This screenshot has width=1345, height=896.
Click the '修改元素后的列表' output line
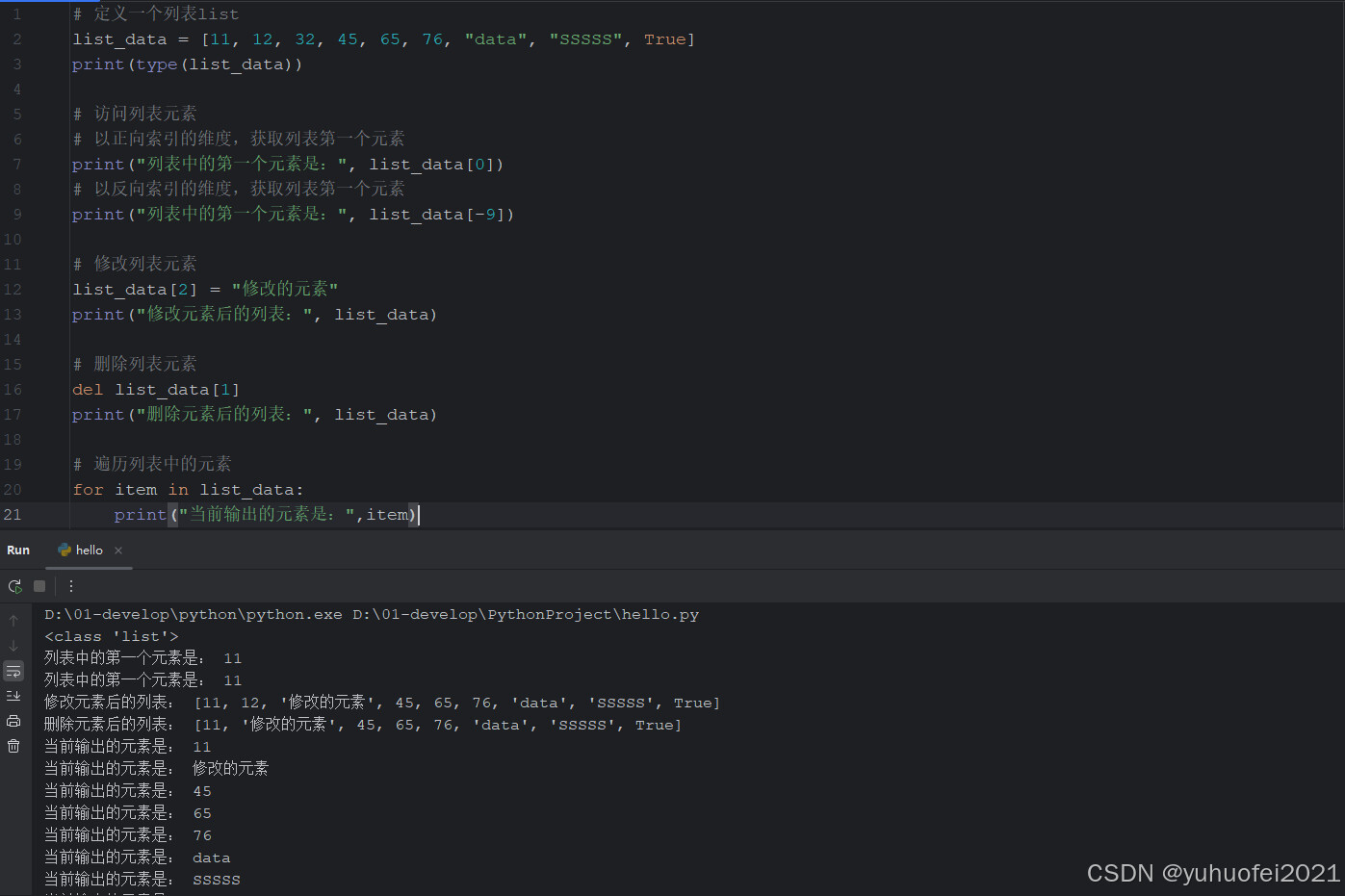coord(382,703)
